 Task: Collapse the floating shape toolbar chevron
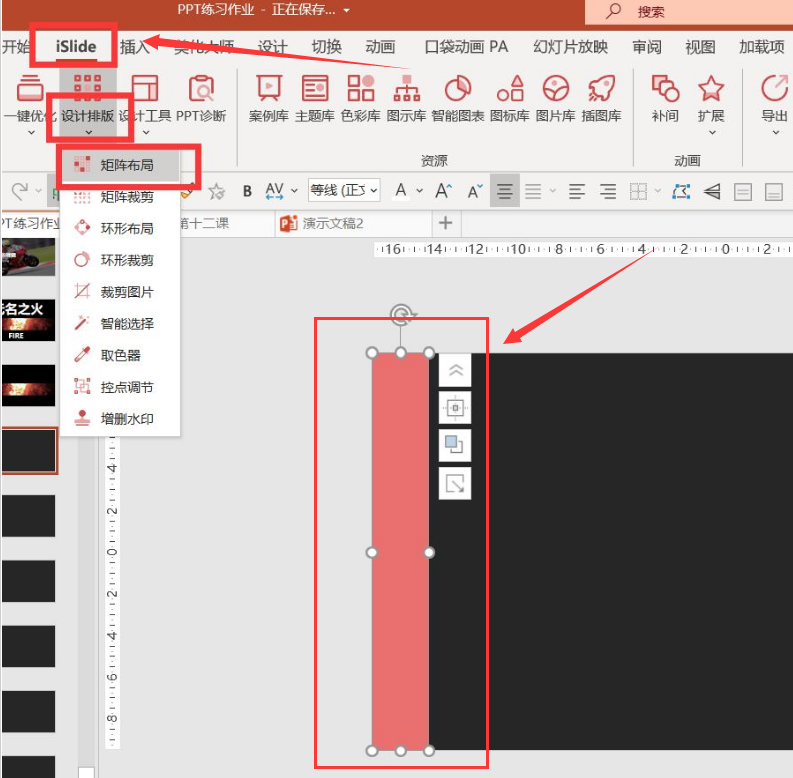pos(455,370)
